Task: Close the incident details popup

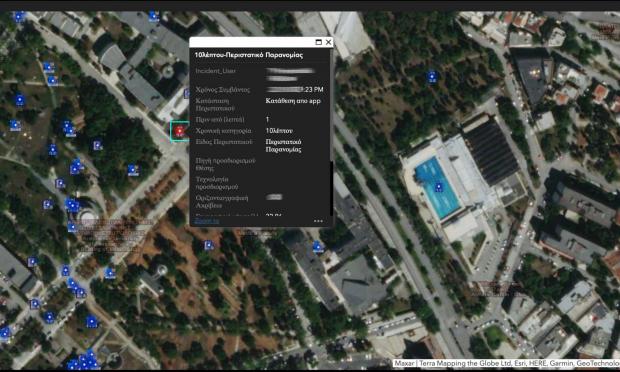Action: click(x=328, y=42)
